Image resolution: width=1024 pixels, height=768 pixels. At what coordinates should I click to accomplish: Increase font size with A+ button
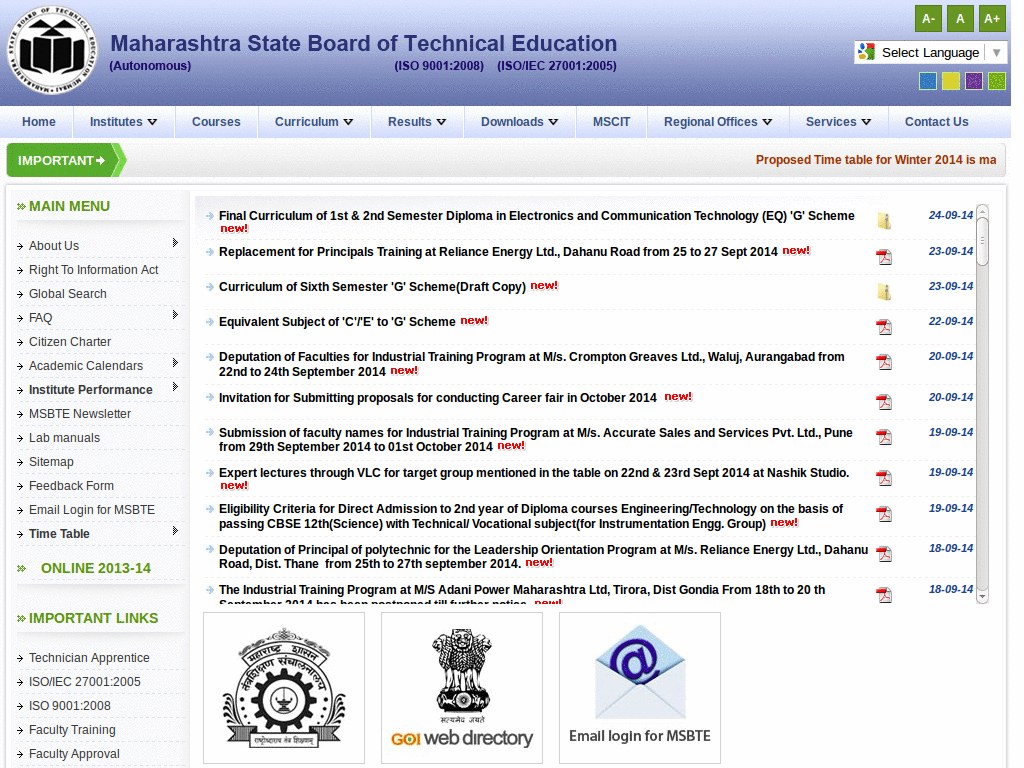click(992, 18)
